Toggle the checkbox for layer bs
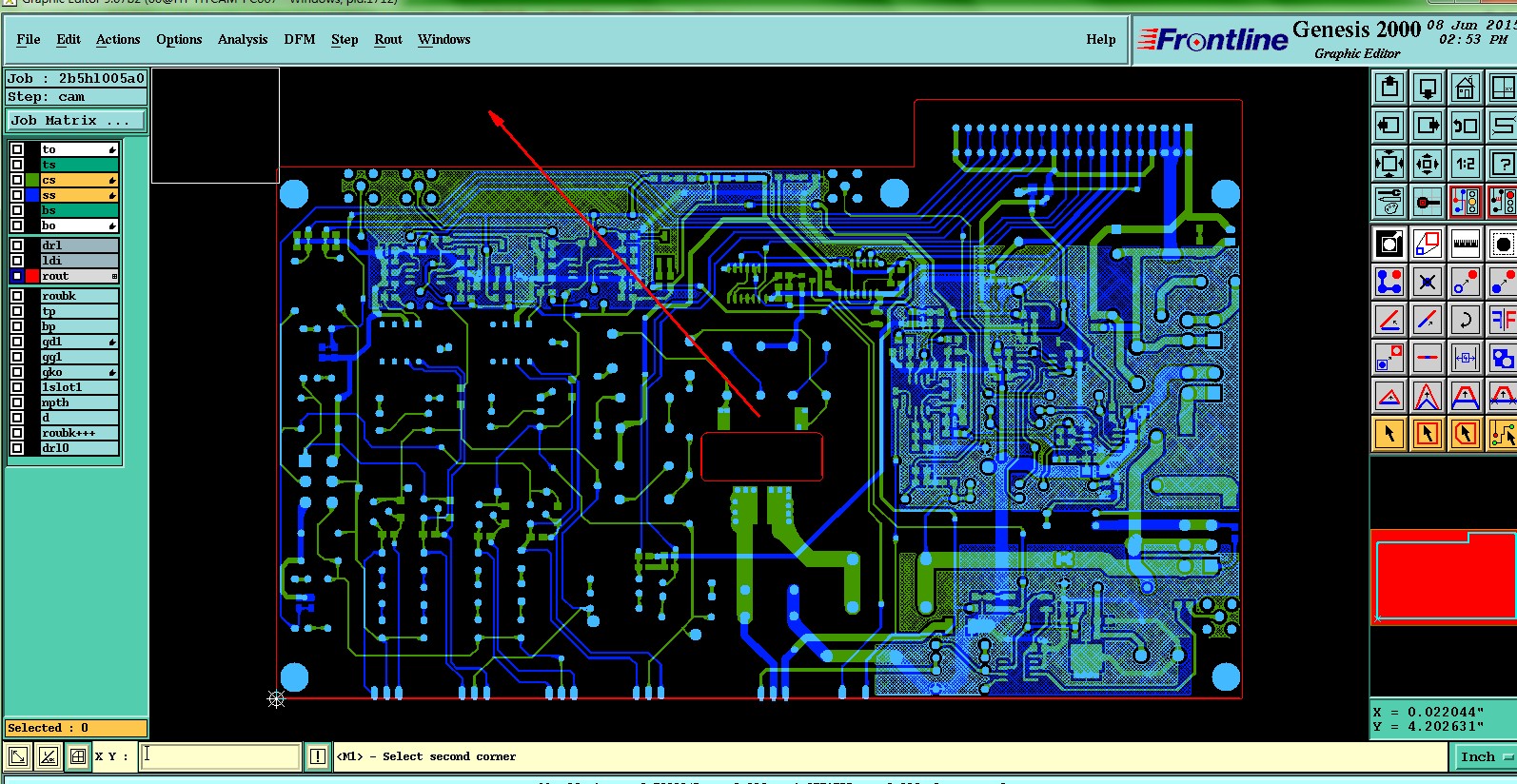1517x784 pixels. [17, 210]
